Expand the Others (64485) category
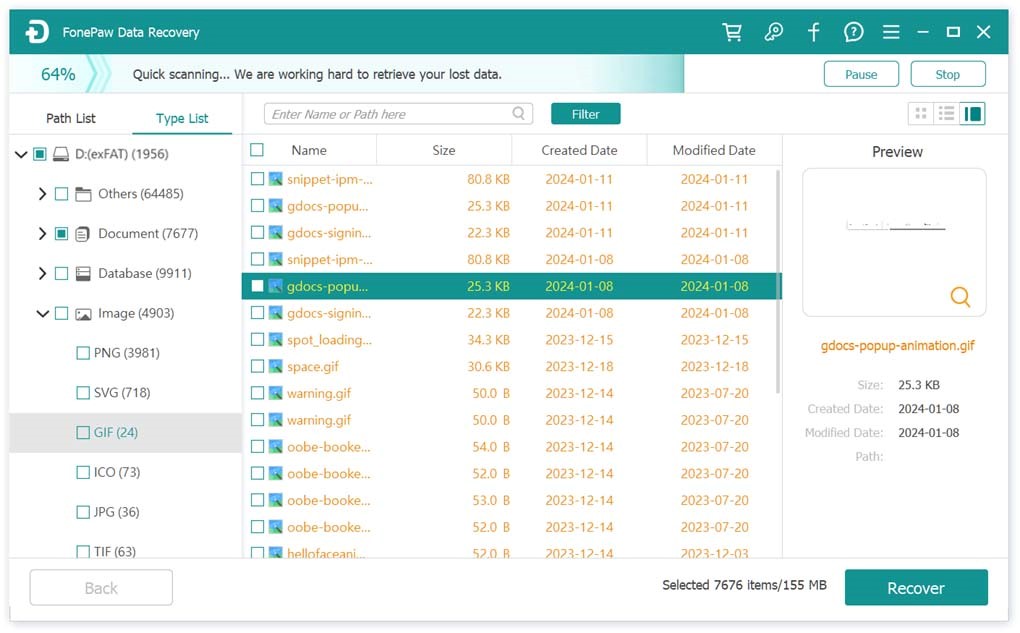Viewport: 1020px width, 633px height. (x=42, y=194)
